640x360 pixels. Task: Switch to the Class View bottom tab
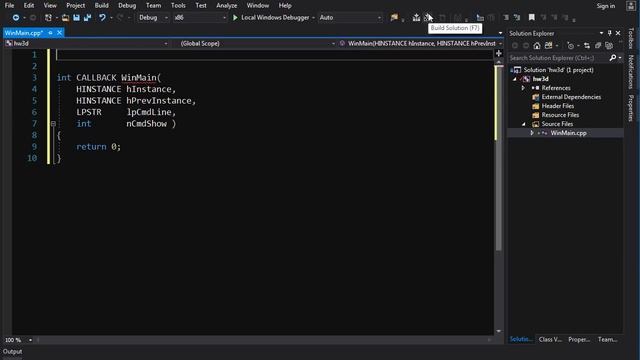coord(550,339)
